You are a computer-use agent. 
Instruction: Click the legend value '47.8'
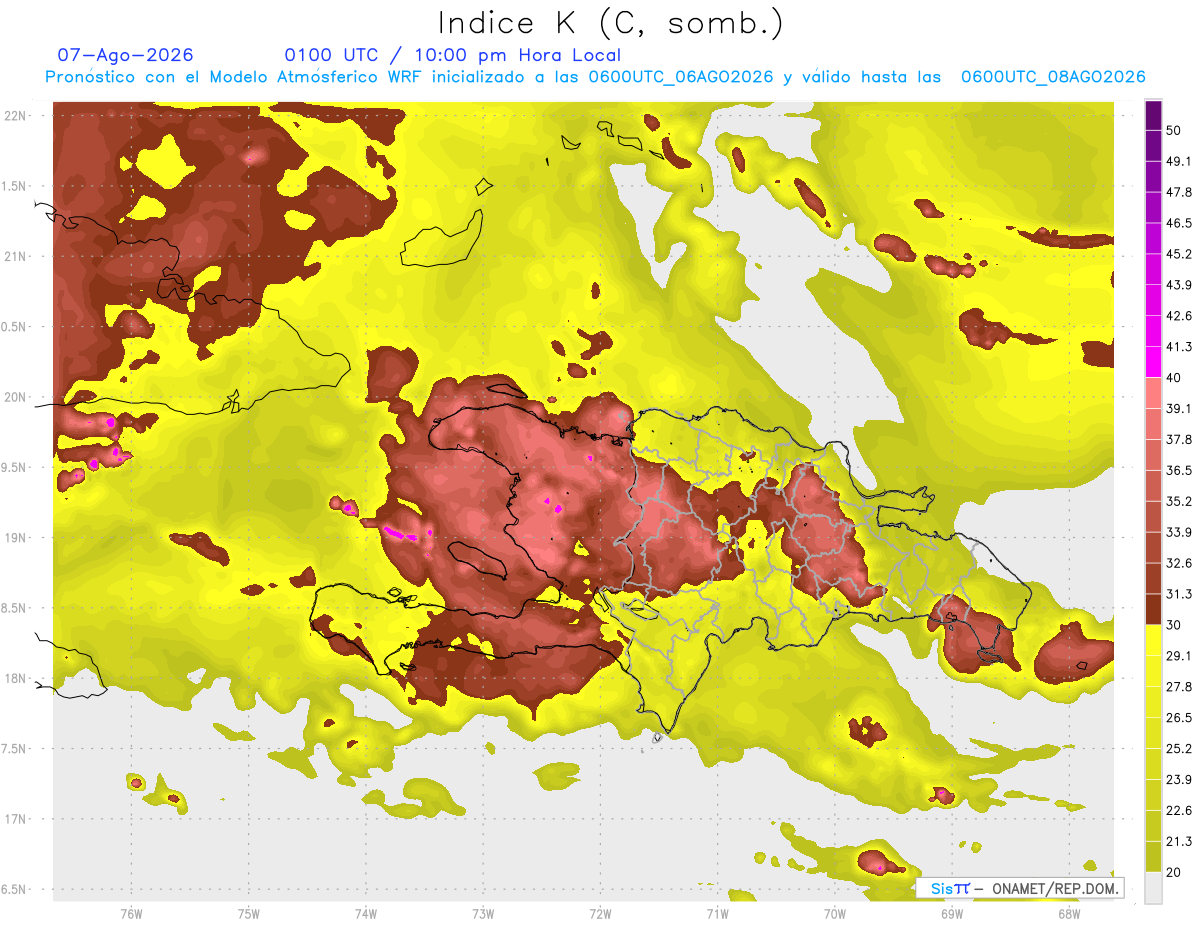(x=1178, y=192)
